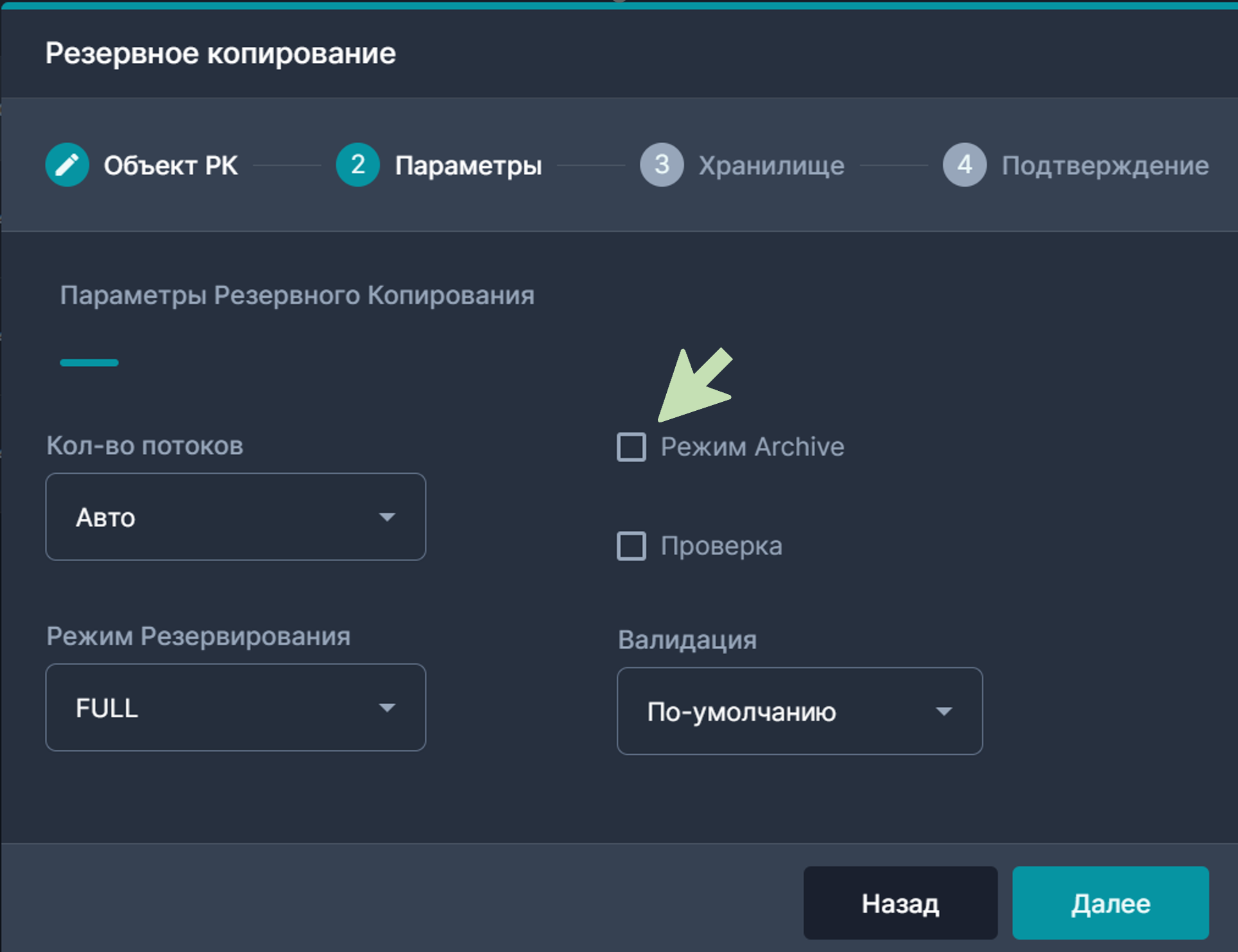The image size is (1238, 952).
Task: Enable the Проверка checkbox
Action: tap(632, 546)
